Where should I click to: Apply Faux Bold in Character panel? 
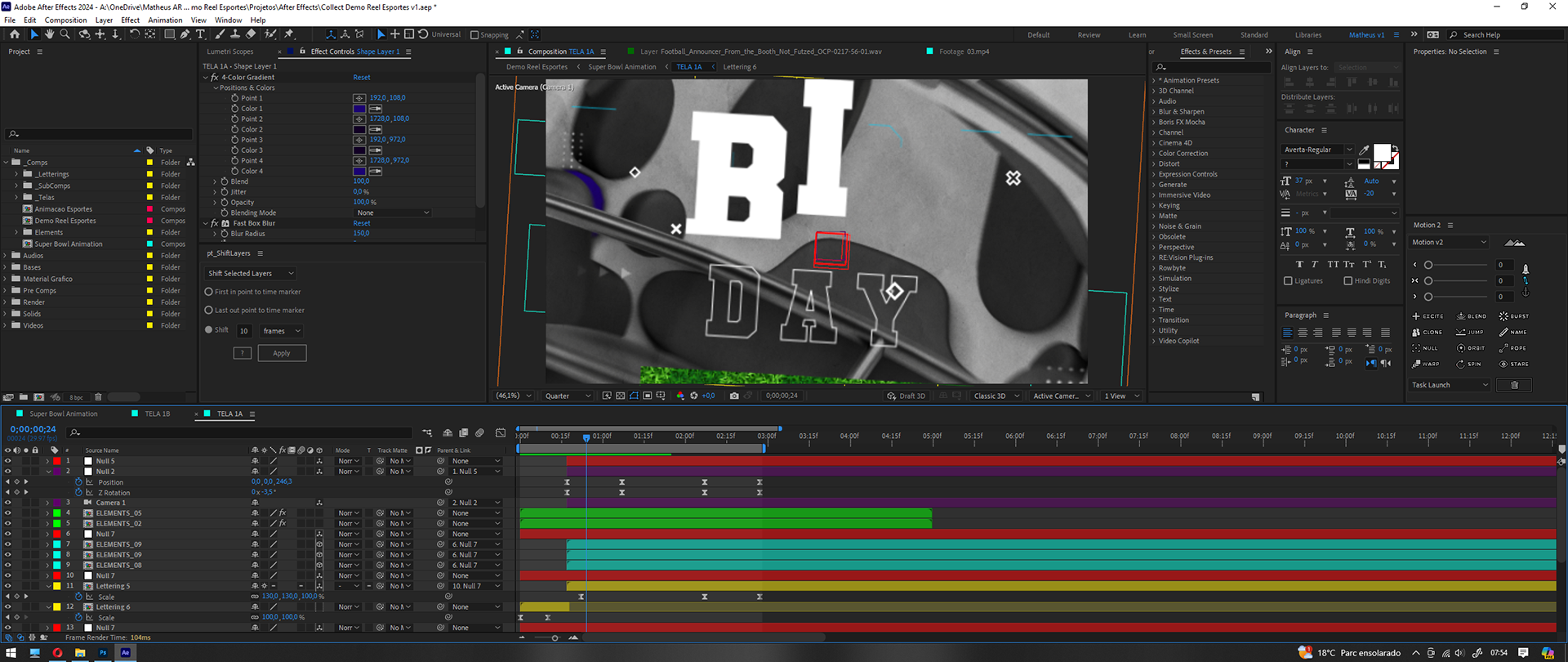(1299, 264)
